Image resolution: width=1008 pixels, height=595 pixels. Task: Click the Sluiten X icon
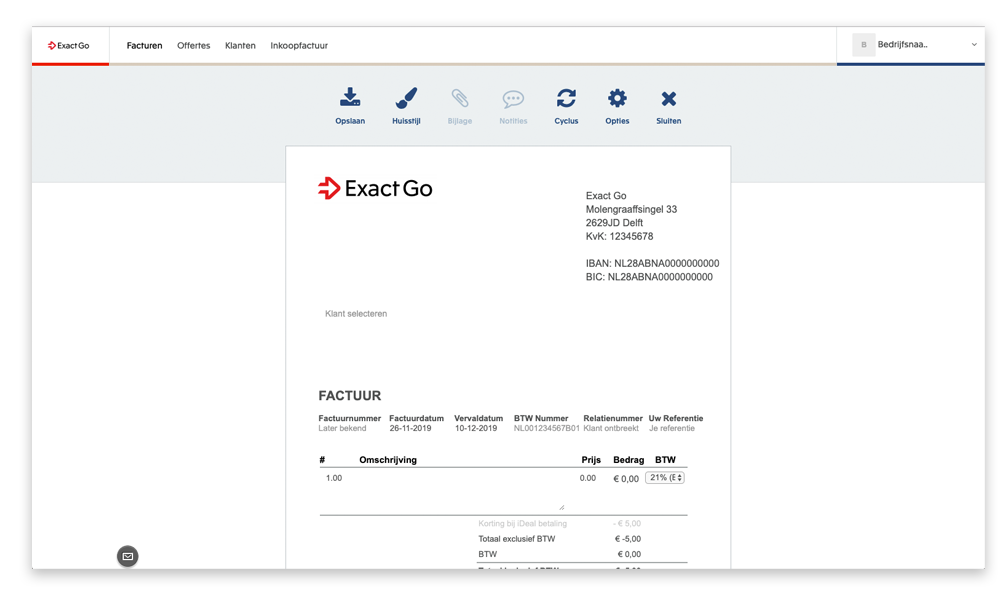669,99
